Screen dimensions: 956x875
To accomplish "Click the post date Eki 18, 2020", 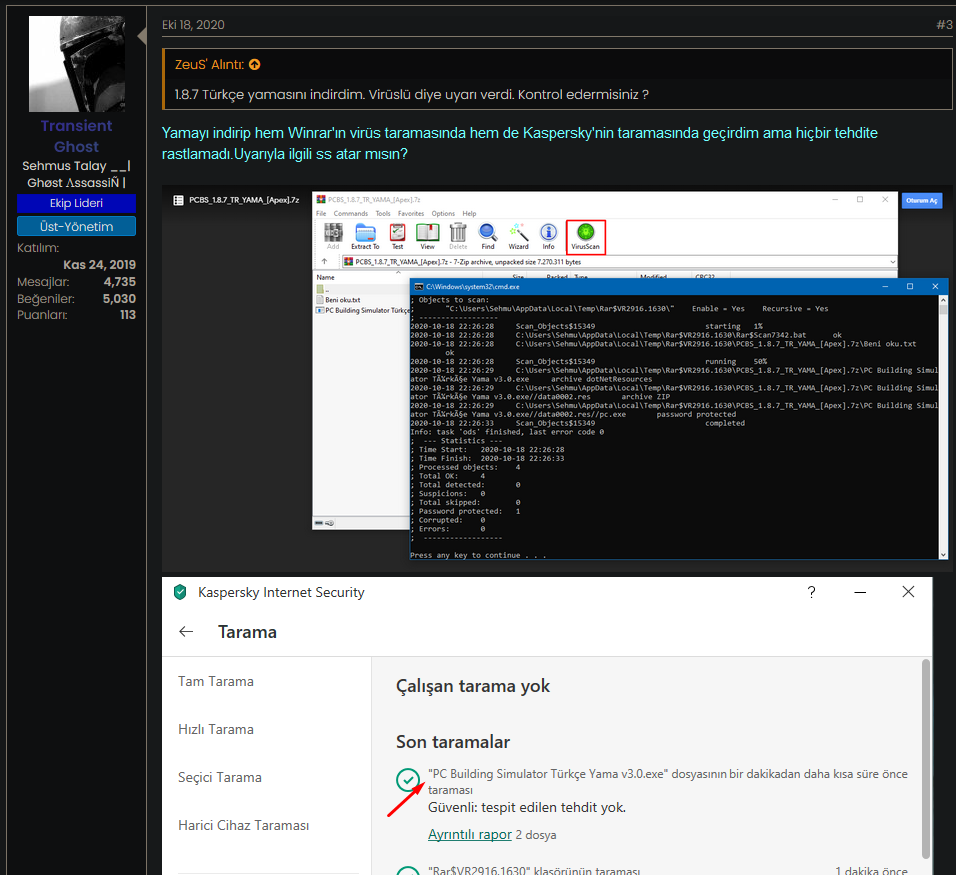I will 193,24.
